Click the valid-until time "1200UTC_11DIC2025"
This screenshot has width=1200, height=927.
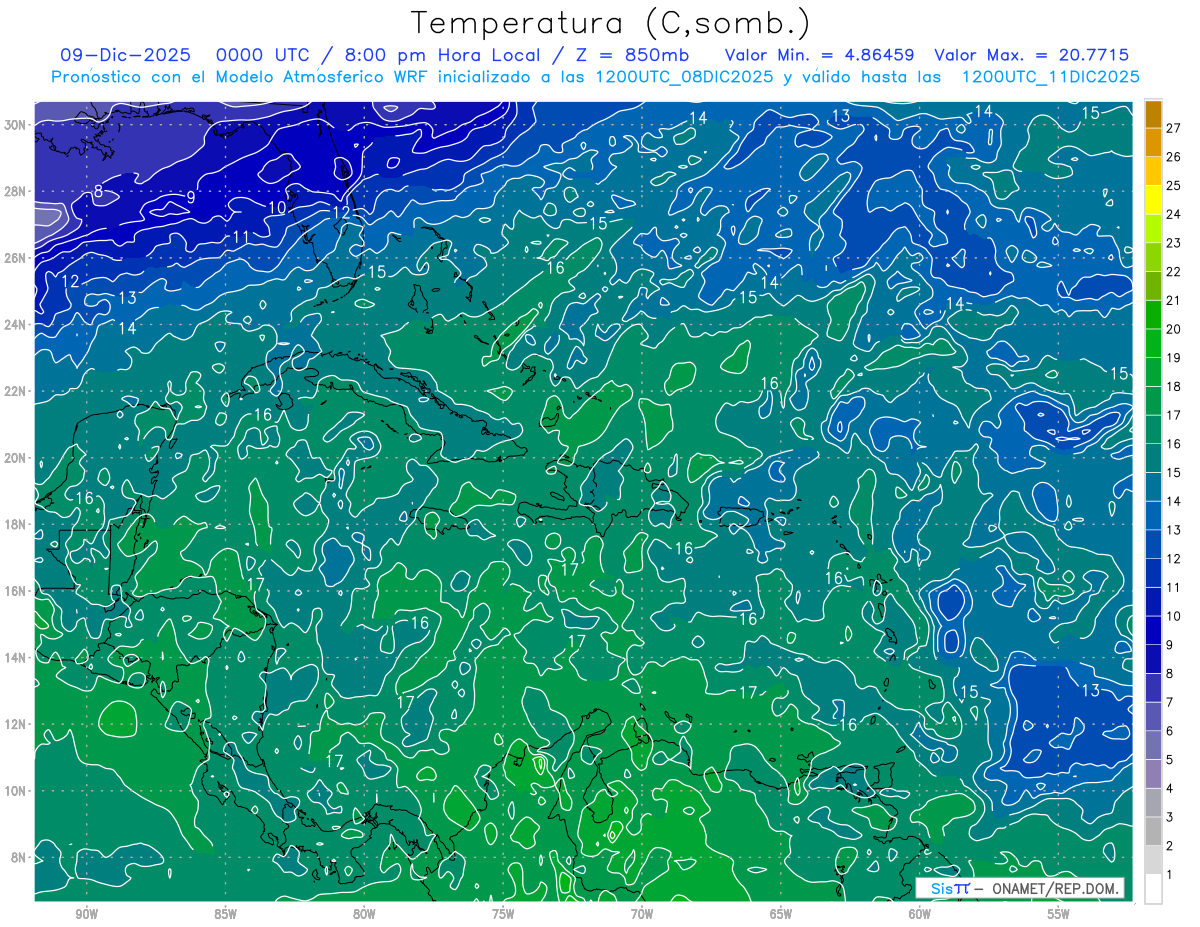pos(1050,77)
